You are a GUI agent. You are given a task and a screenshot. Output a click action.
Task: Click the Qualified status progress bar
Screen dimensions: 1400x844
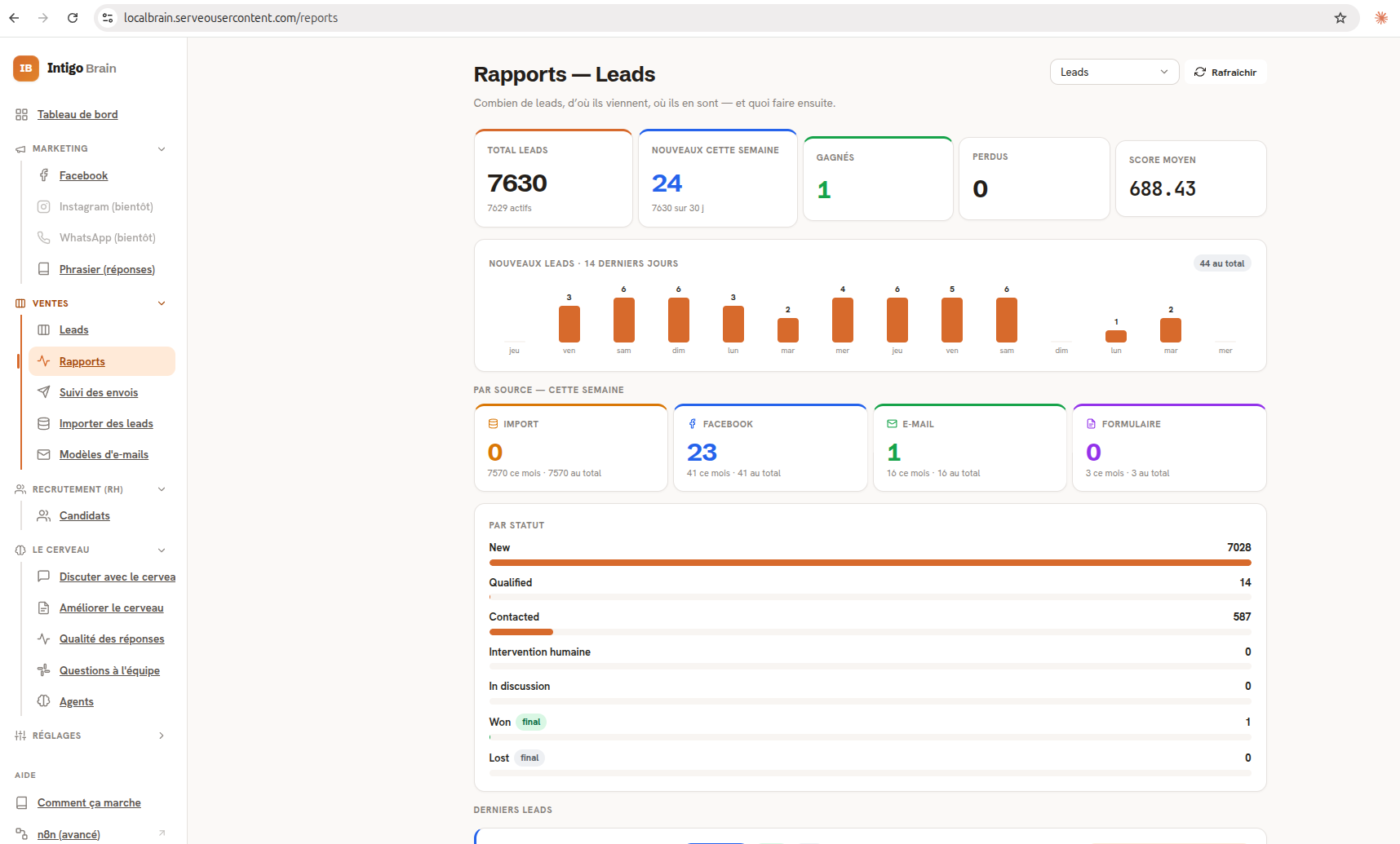tap(870, 597)
